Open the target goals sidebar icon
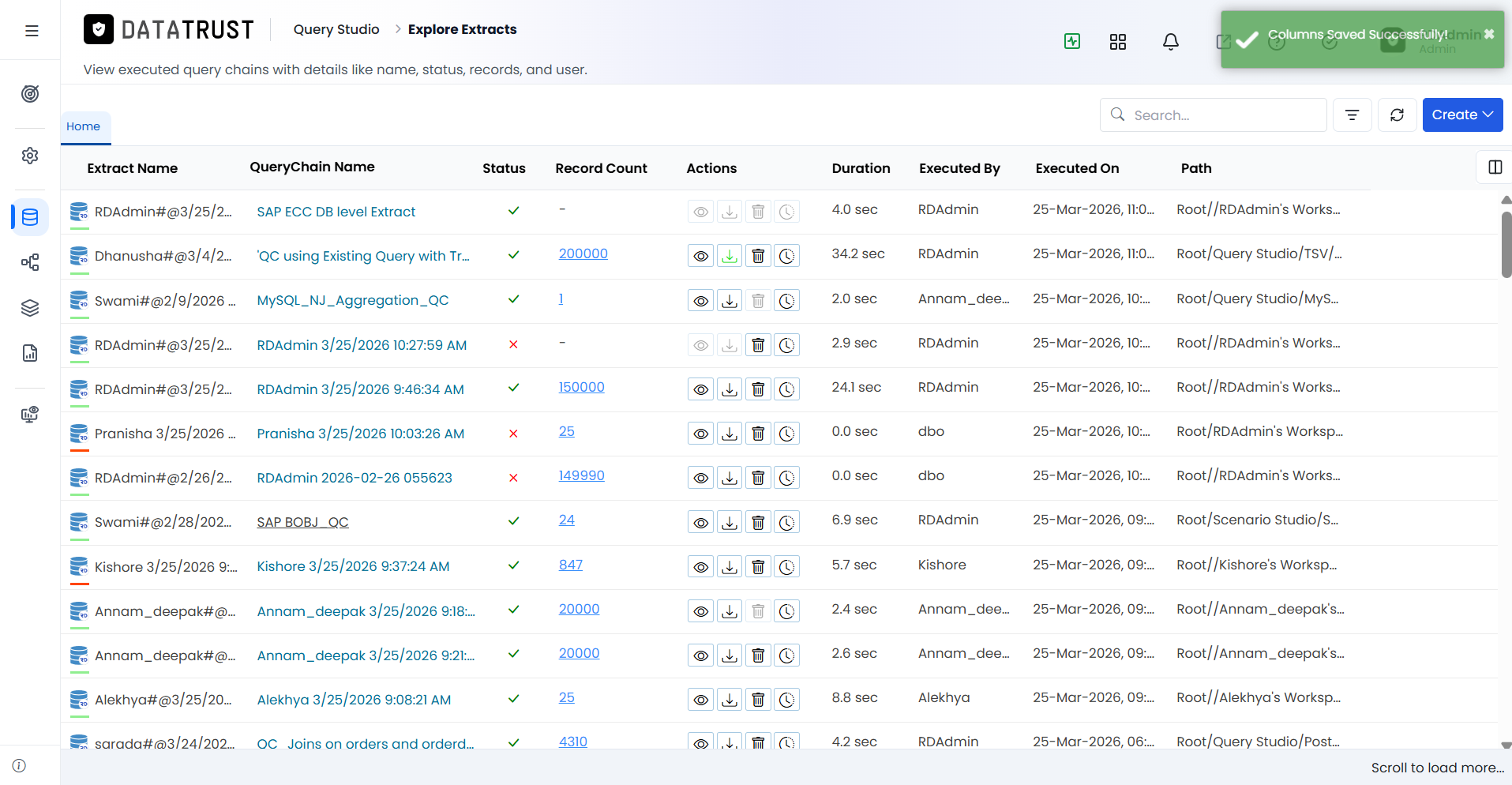 pyautogui.click(x=30, y=94)
